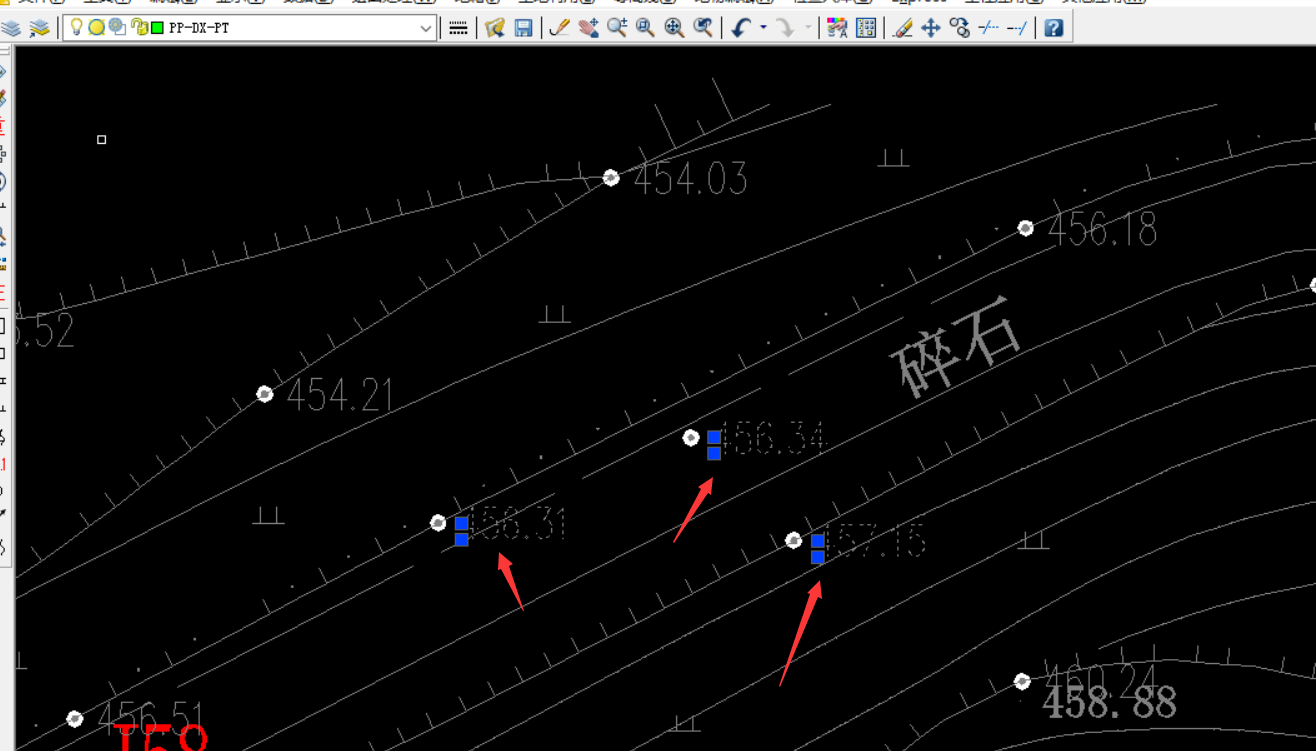The width and height of the screenshot is (1316, 751).
Task: Open the Undo history dropdown arrow
Action: pos(763,28)
